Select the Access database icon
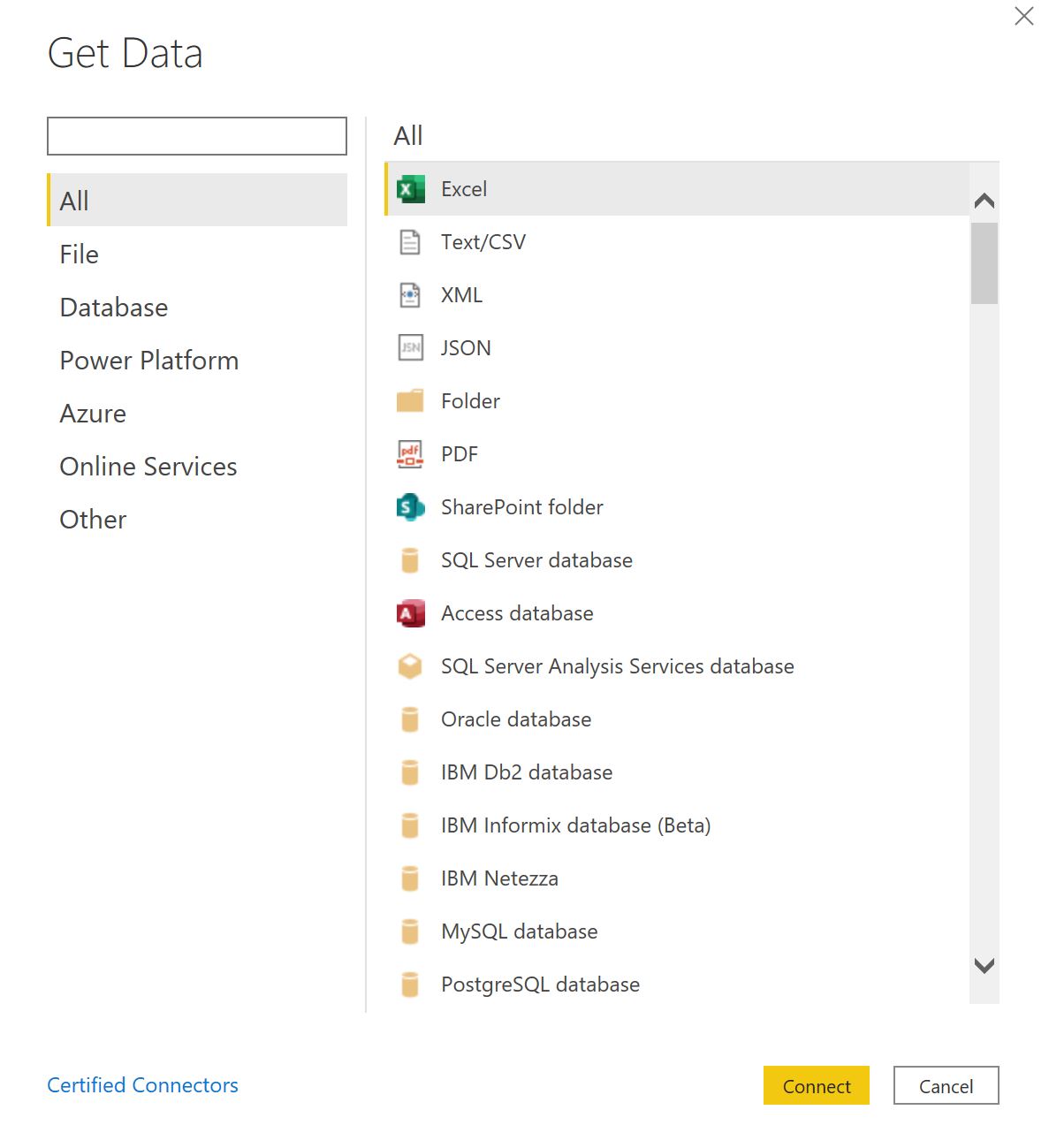The height and width of the screenshot is (1148, 1049). 409,613
